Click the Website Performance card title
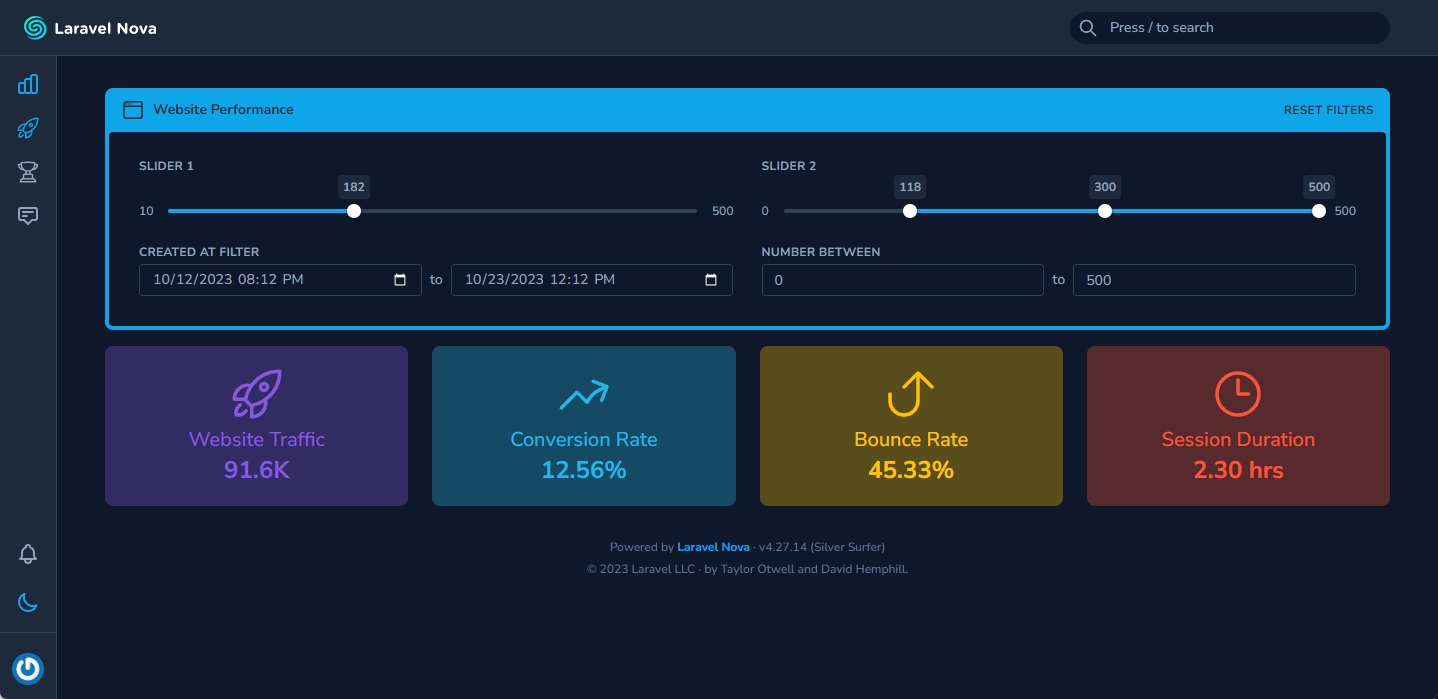The image size is (1438, 699). click(x=223, y=110)
